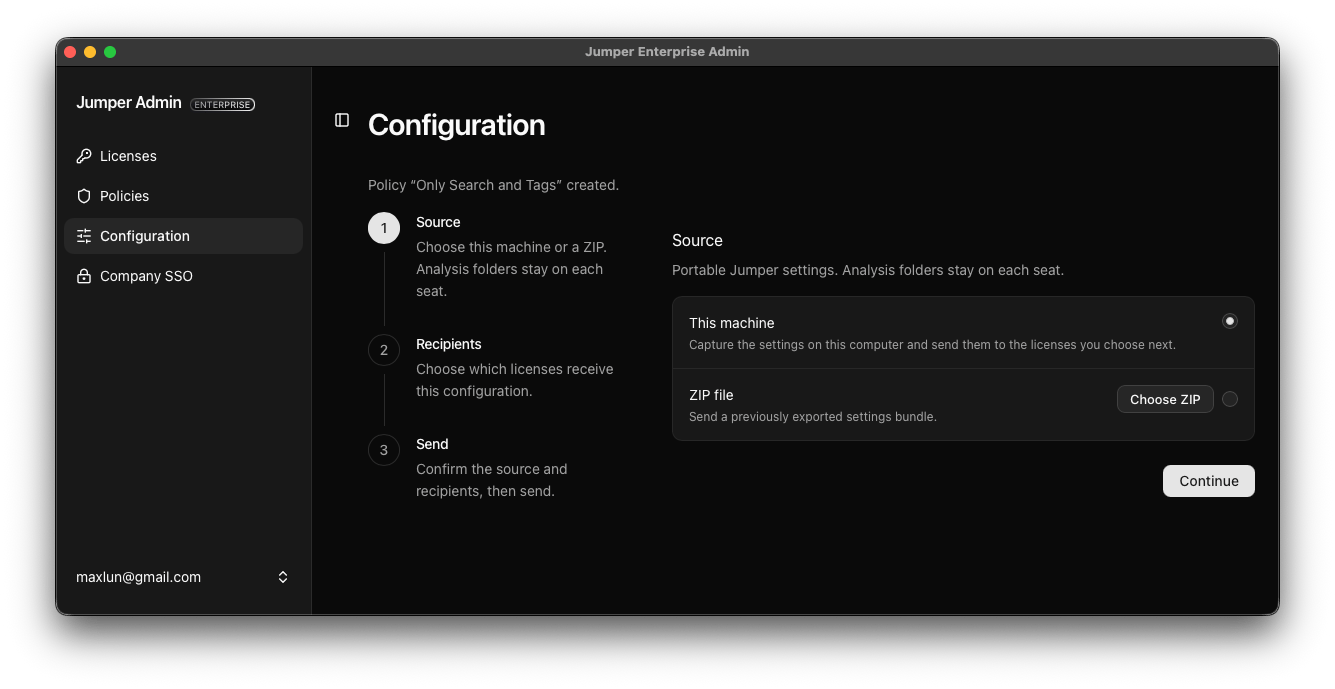Click step 3 Send circle
The height and width of the screenshot is (689, 1335).
click(384, 450)
